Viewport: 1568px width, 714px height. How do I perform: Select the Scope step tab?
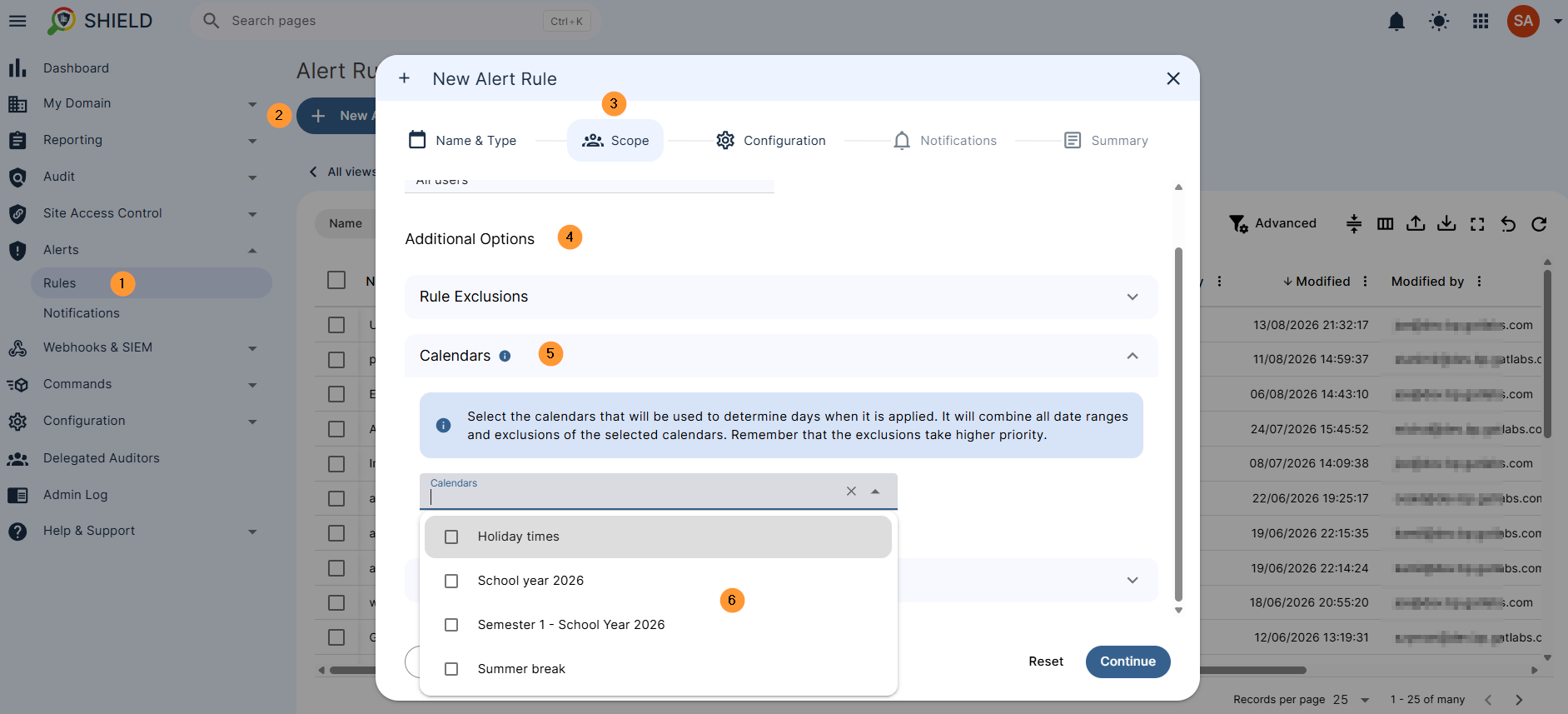tap(615, 140)
